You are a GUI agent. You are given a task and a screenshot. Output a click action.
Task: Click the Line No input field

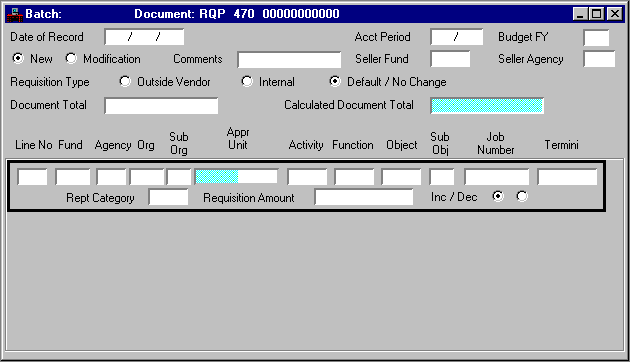(x=33, y=177)
